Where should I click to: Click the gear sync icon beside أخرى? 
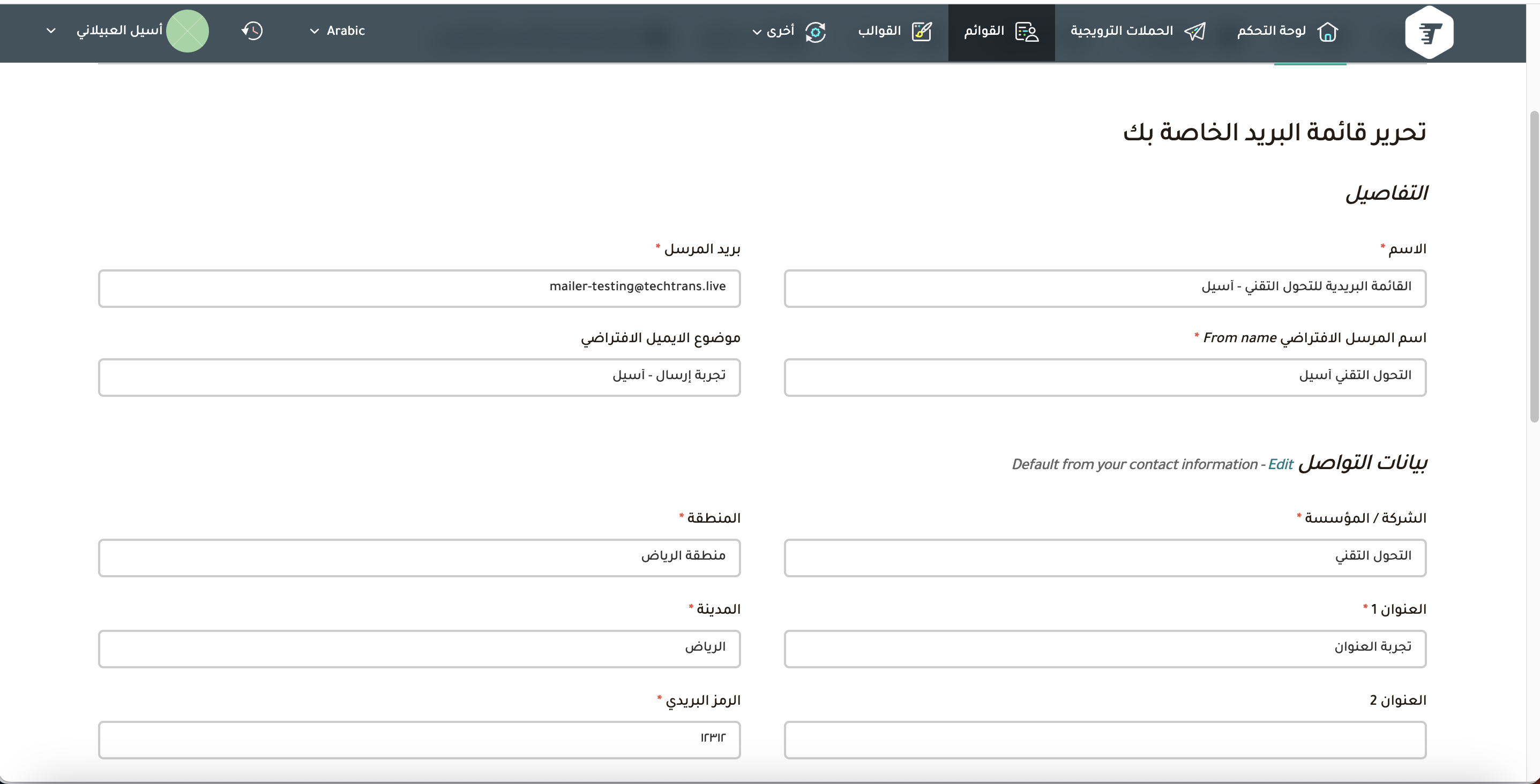(815, 32)
